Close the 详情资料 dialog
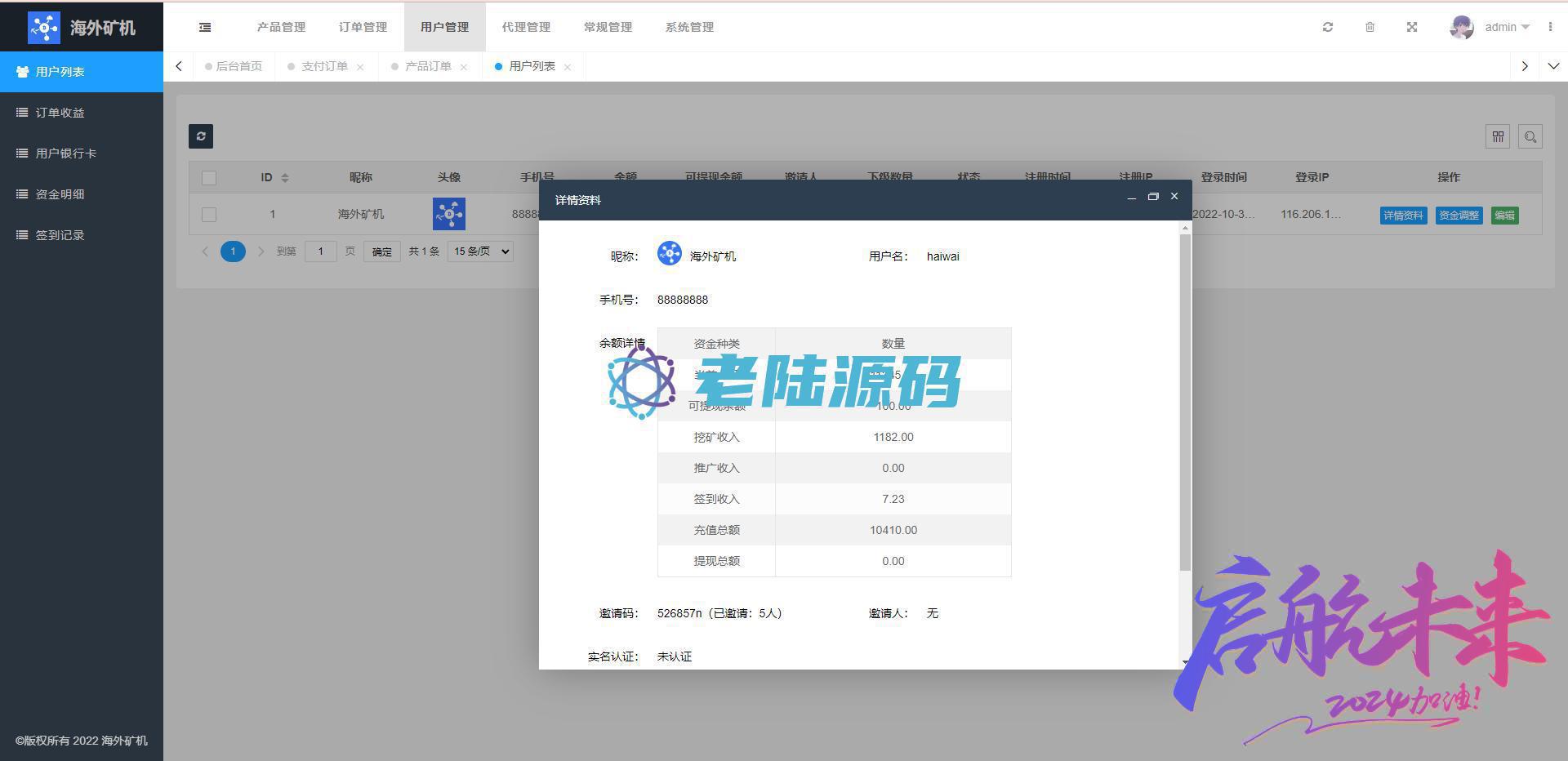Image resolution: width=1568 pixels, height=761 pixels. [x=1174, y=196]
